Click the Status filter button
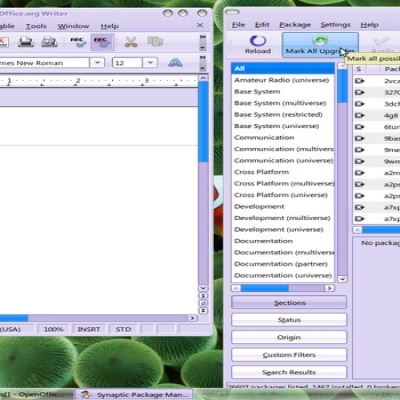Viewport: 400px width, 400px height. 289,320
